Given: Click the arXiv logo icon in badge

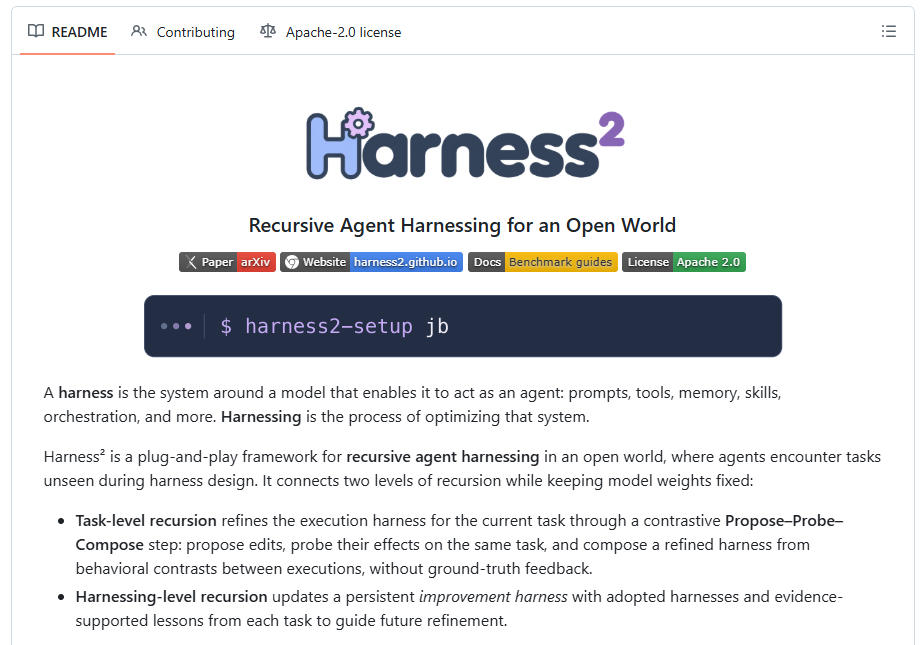Looking at the screenshot, I should (191, 262).
